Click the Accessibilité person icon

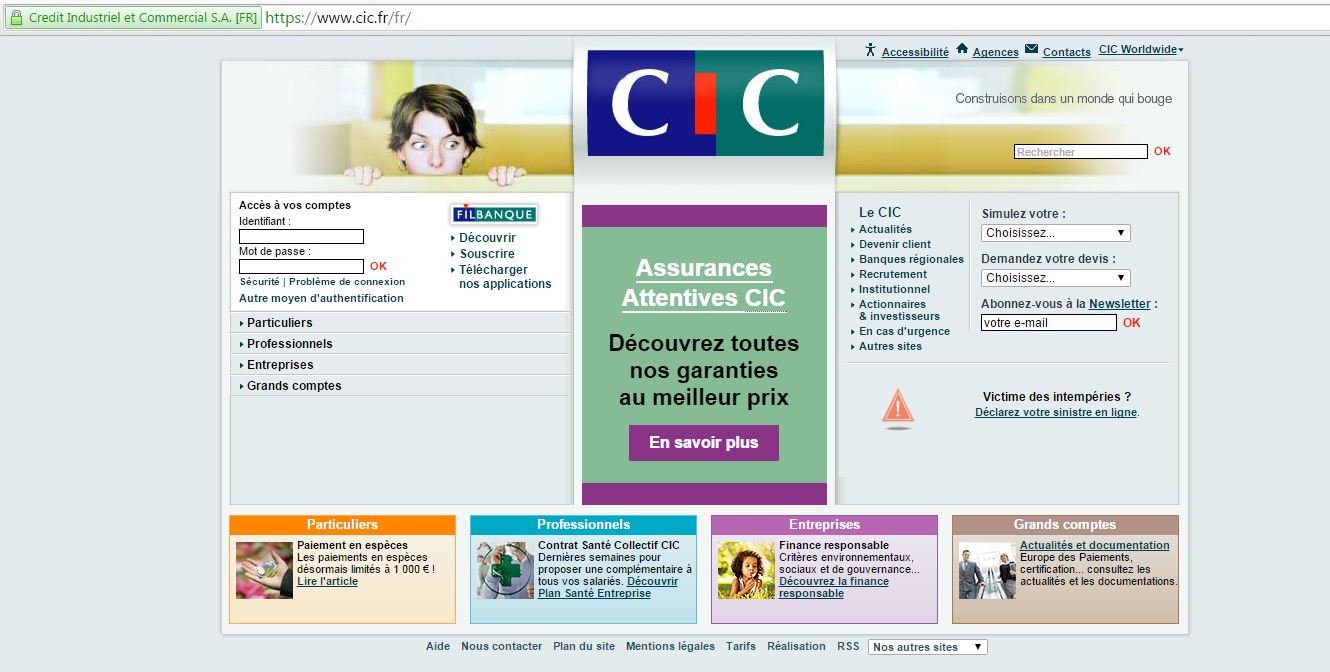[x=870, y=50]
